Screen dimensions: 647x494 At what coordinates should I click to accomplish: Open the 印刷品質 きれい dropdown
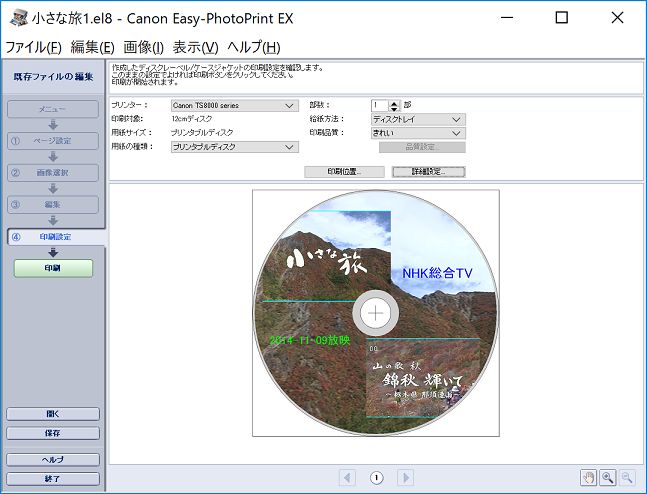click(418, 133)
